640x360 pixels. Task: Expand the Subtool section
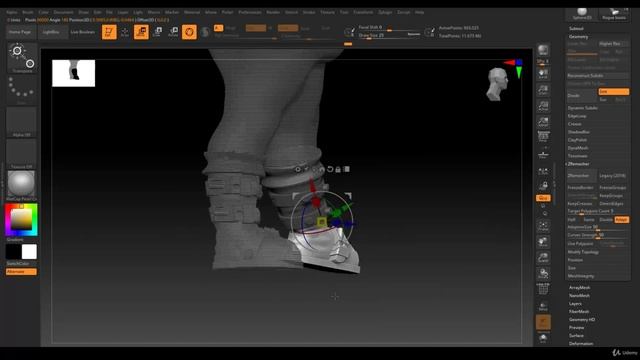click(576, 29)
